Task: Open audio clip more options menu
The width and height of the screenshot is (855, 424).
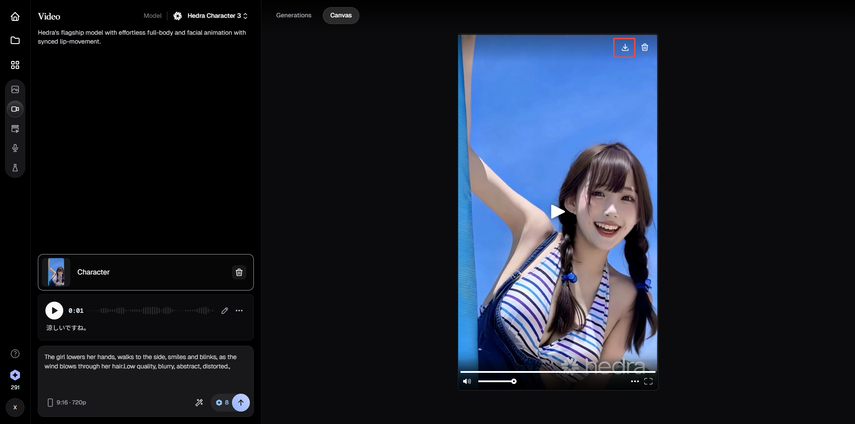Action: pyautogui.click(x=239, y=311)
